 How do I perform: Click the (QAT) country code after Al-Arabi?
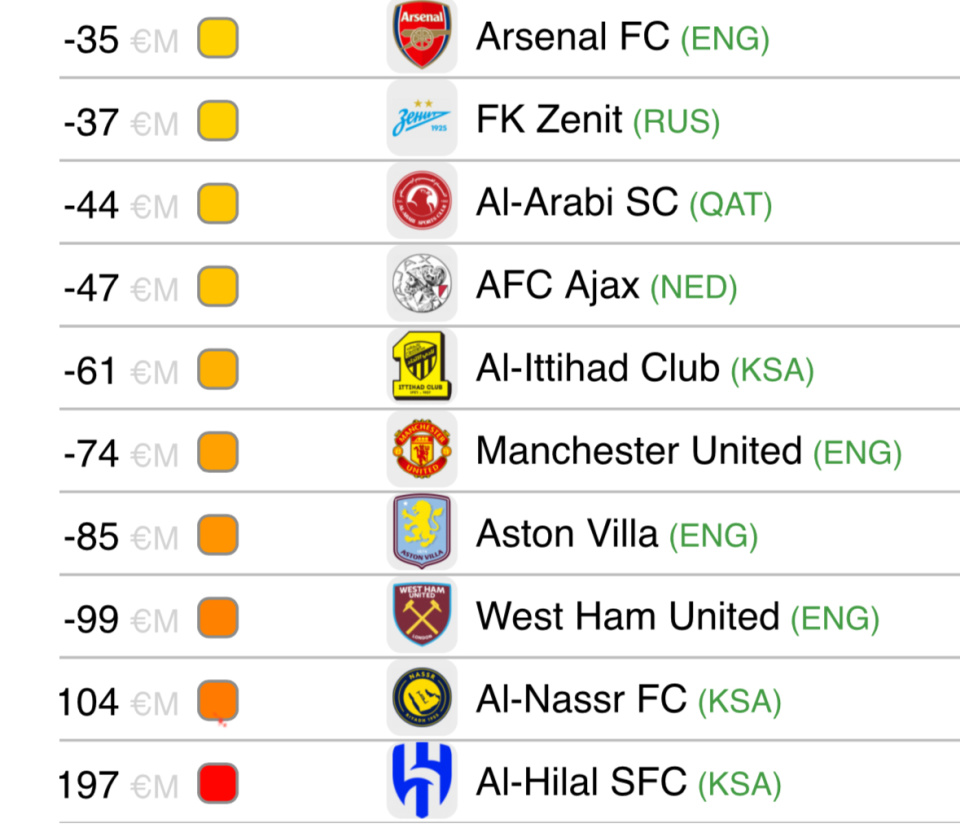pos(730,206)
